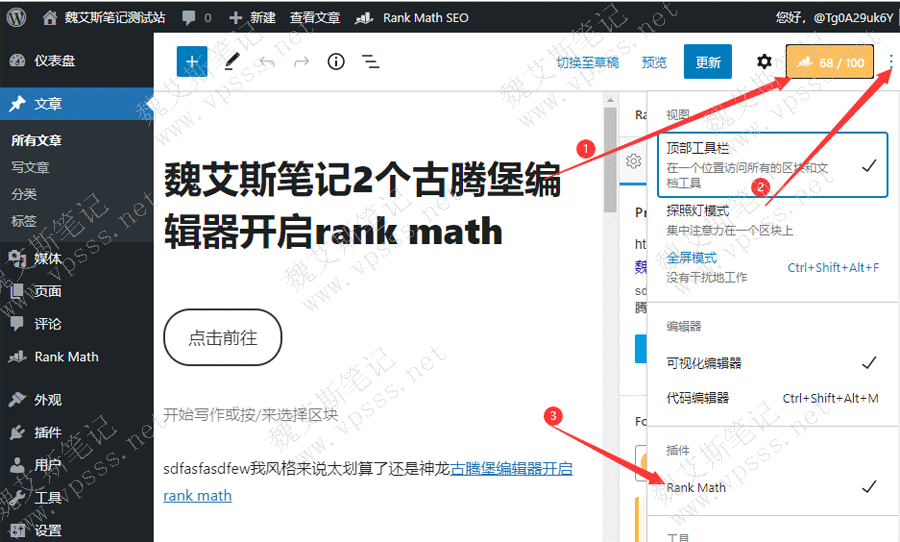Click 查看文章 in admin bar
Viewport: 900px width, 542px height.
315,18
